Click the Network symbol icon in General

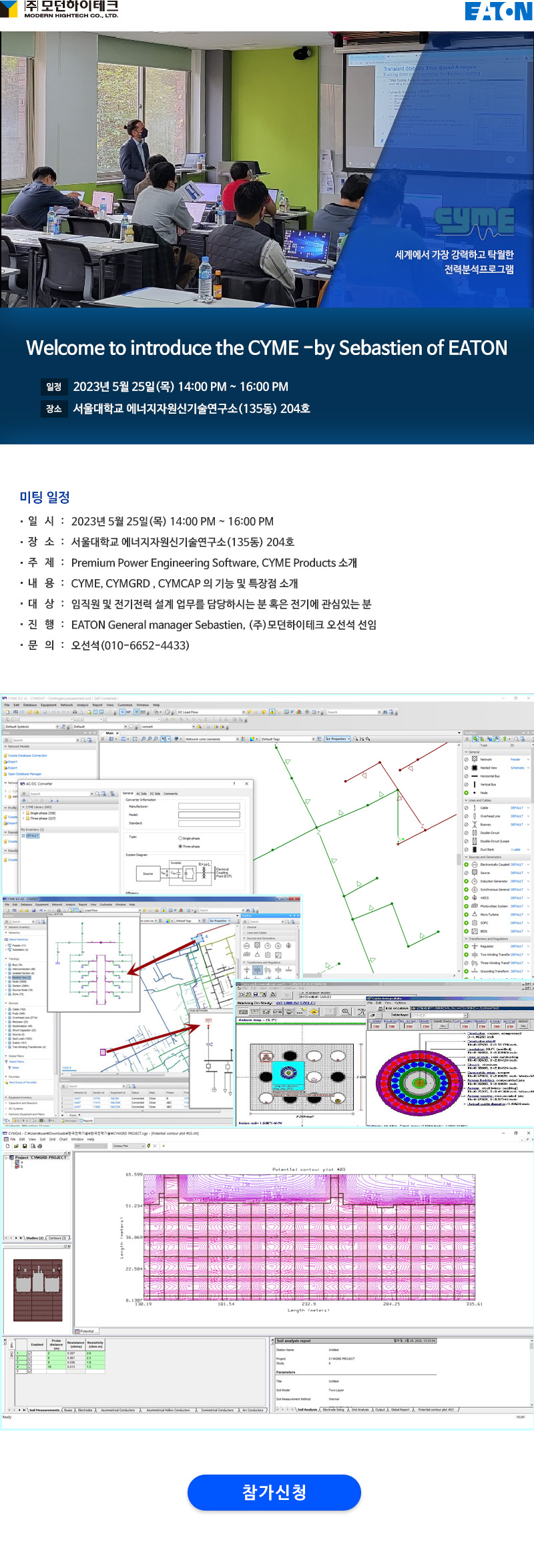click(x=475, y=759)
